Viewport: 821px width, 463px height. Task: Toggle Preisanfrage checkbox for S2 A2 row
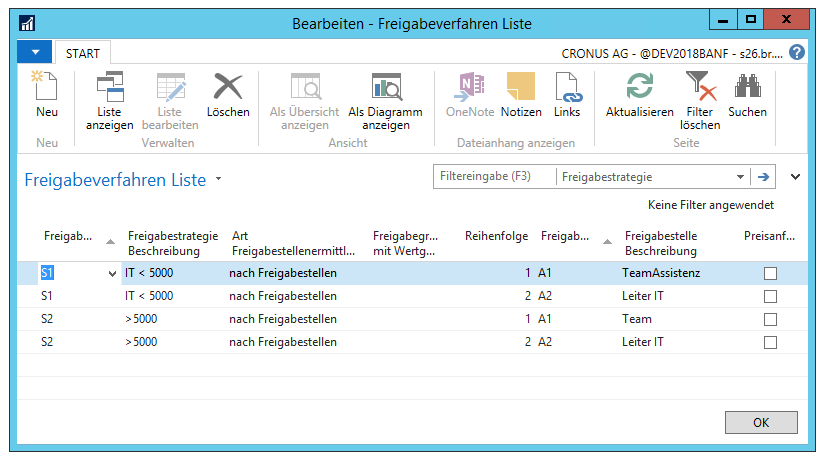[x=770, y=343]
